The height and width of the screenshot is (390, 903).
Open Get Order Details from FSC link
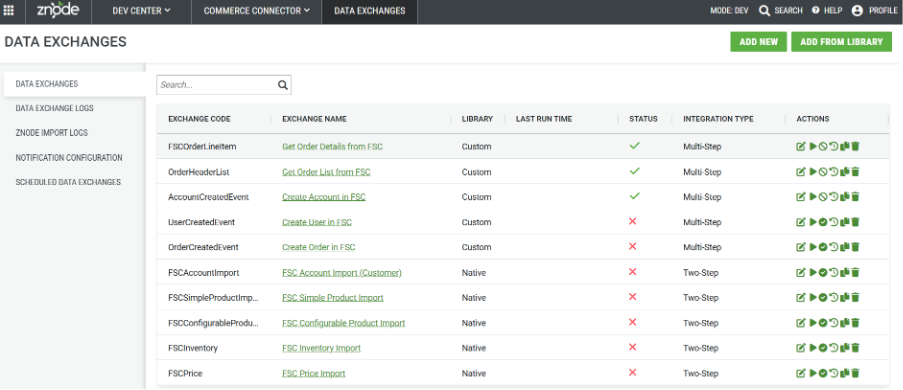click(332, 147)
